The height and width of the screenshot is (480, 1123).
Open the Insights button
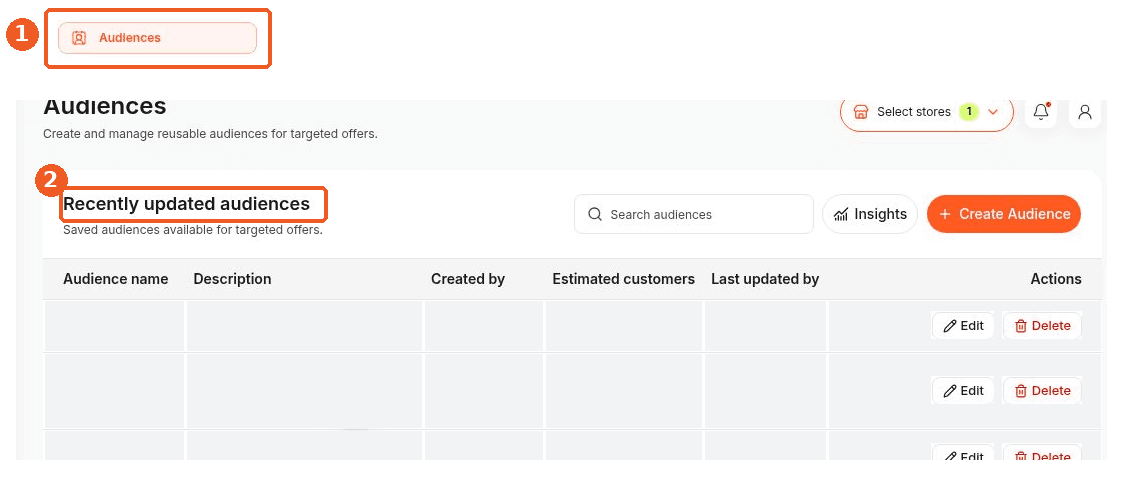(x=869, y=214)
